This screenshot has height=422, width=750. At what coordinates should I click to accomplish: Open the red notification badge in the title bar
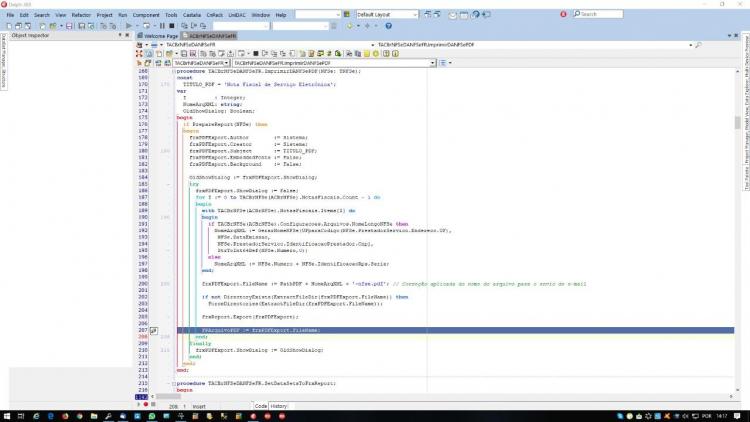pyautogui.click(x=563, y=14)
